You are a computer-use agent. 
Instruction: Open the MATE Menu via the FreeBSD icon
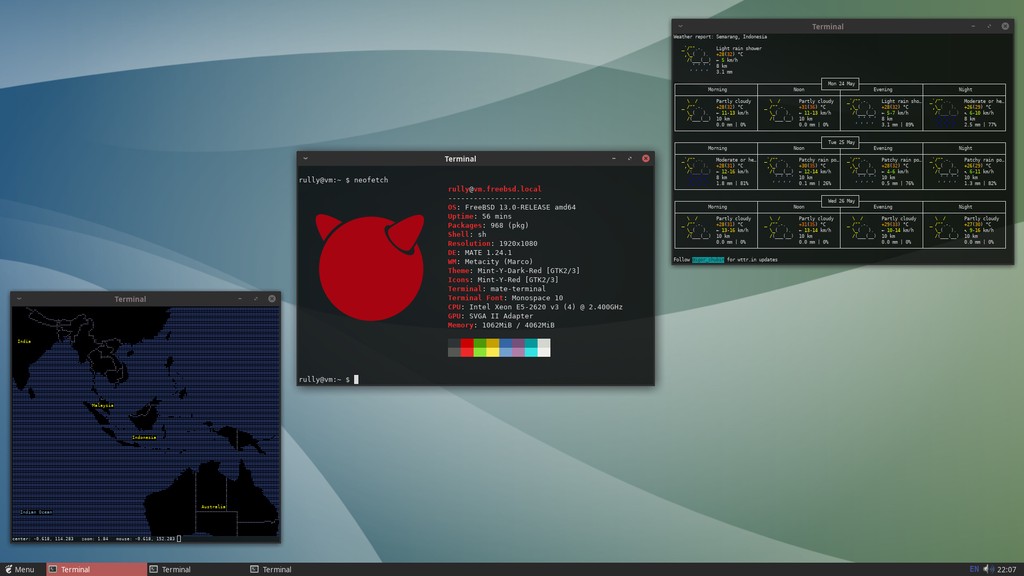[x=7, y=569]
